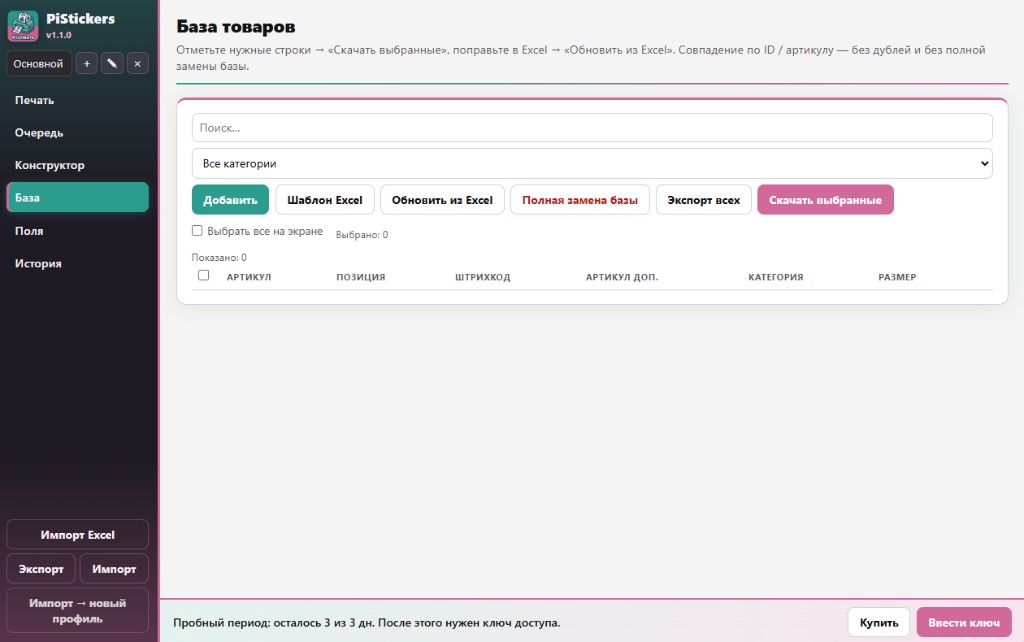
Task: View the История section
Action: pyautogui.click(x=78, y=263)
